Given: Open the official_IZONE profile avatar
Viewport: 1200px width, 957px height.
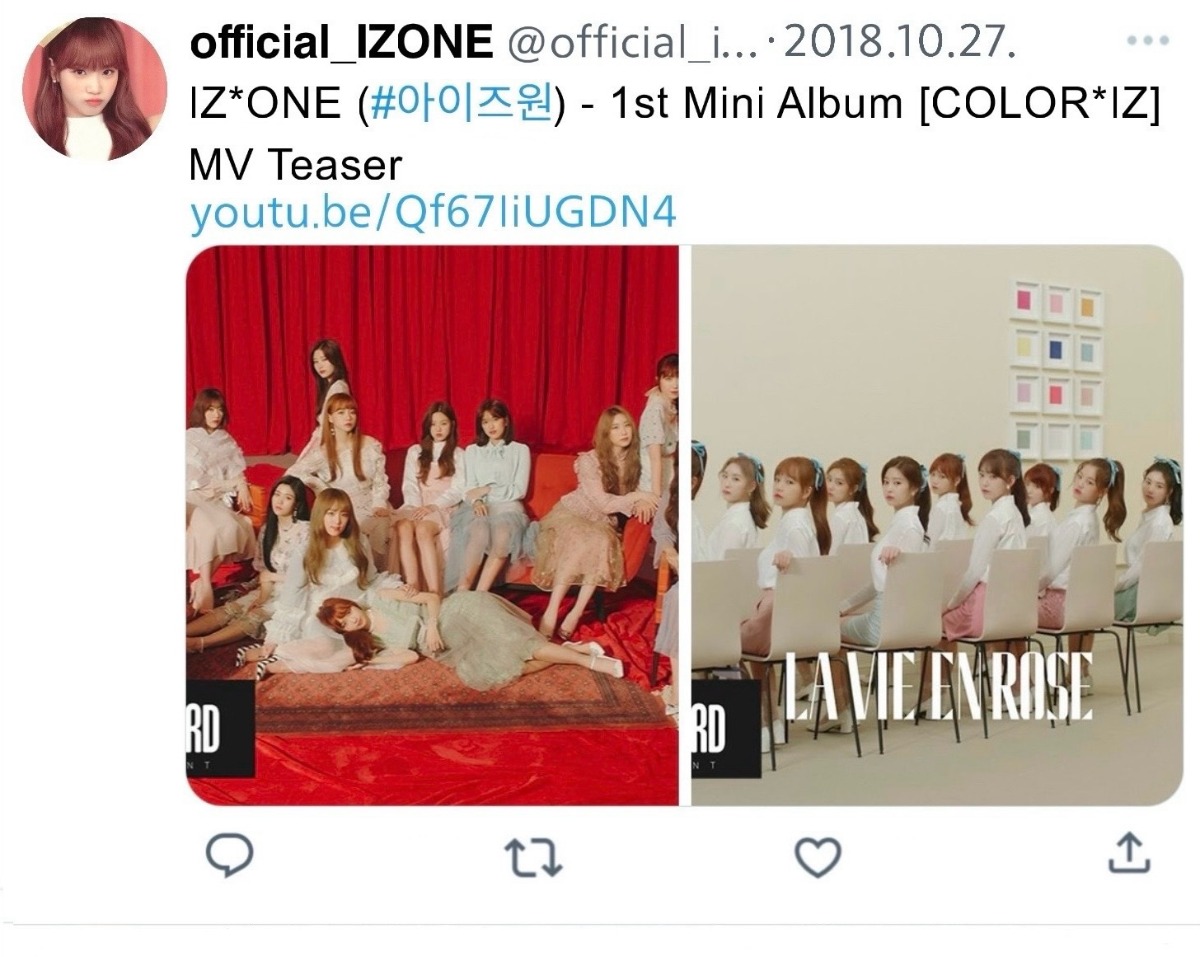Looking at the screenshot, I should pos(95,88).
